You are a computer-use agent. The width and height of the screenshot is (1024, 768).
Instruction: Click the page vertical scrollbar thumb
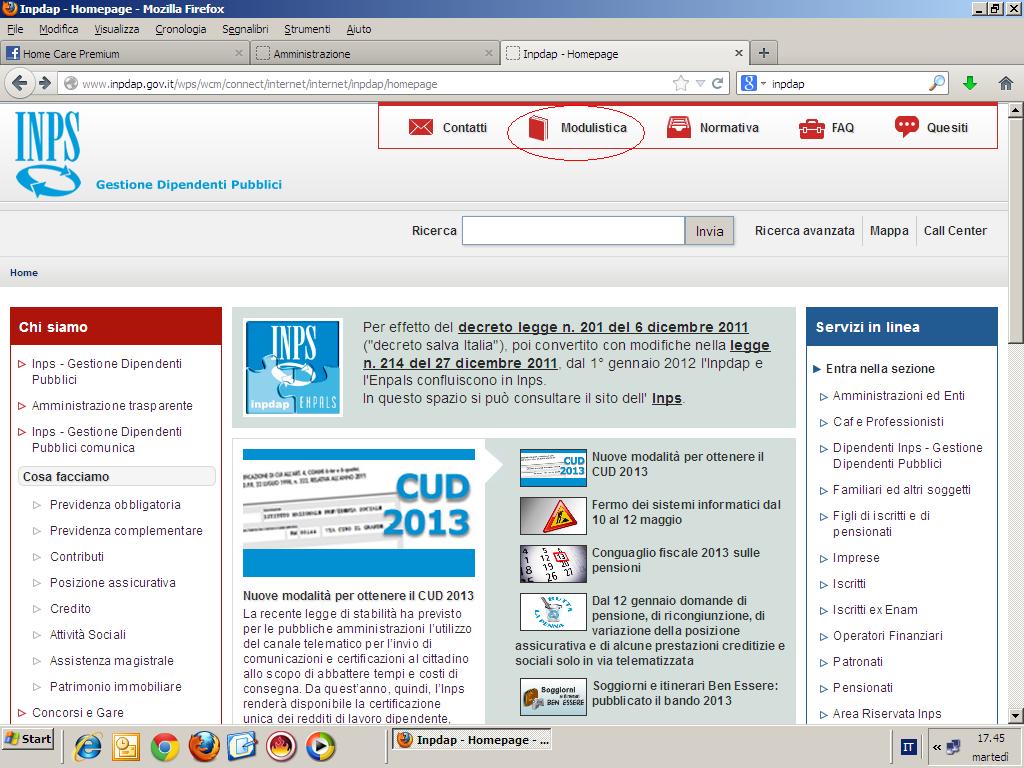point(1016,229)
